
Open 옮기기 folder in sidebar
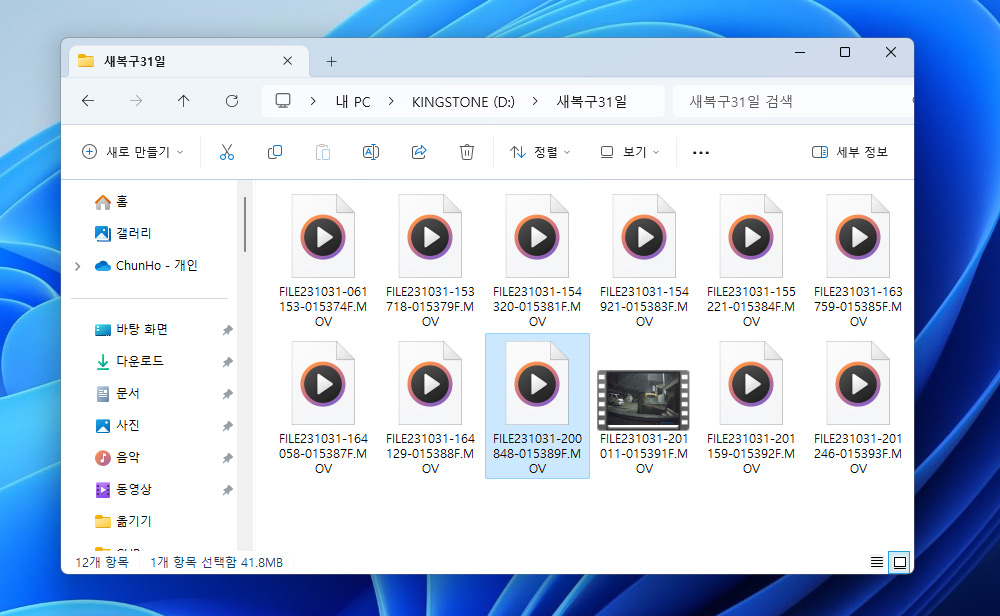point(123,521)
